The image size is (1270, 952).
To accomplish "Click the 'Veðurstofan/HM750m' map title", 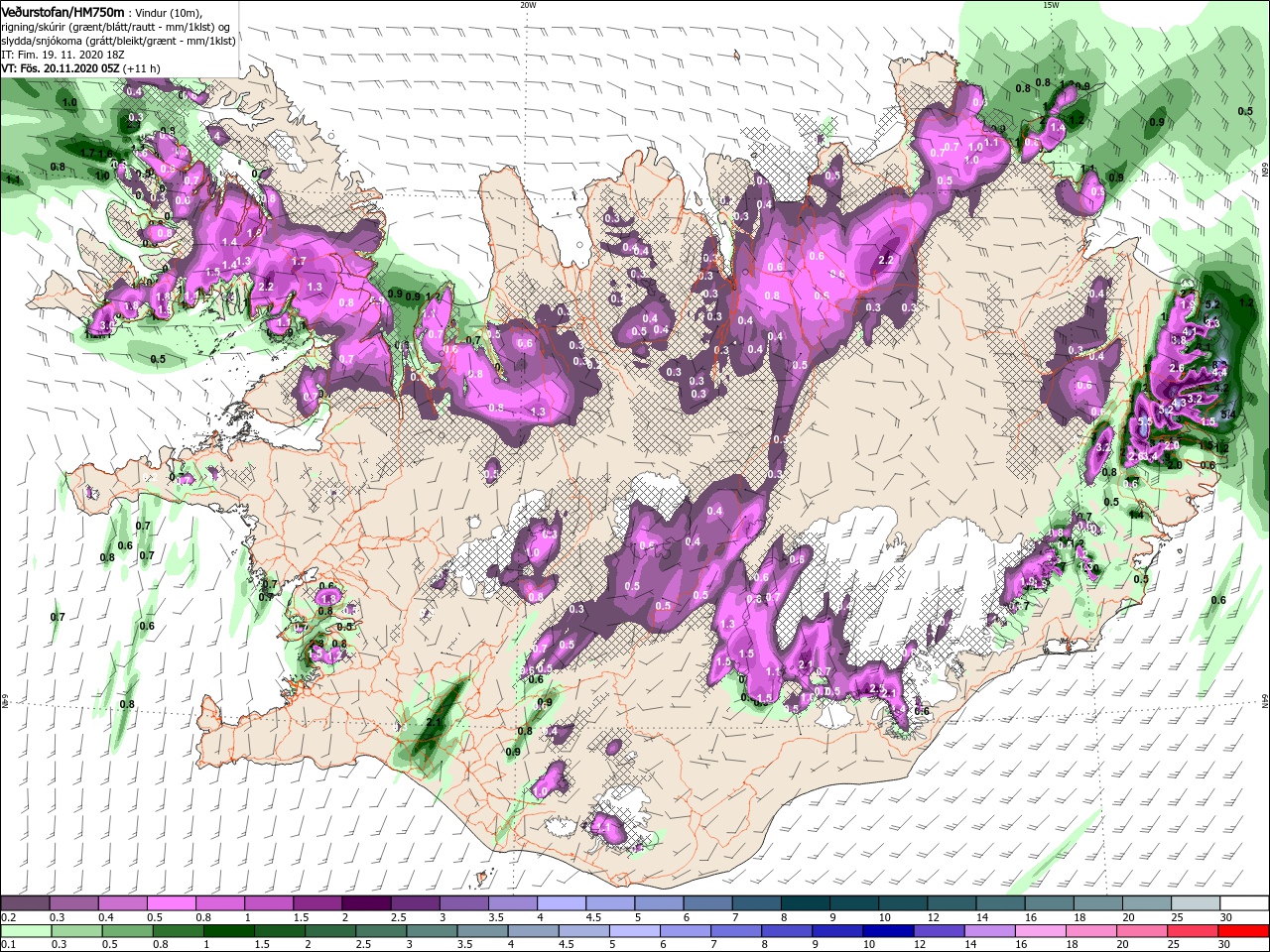I will 63,12.
